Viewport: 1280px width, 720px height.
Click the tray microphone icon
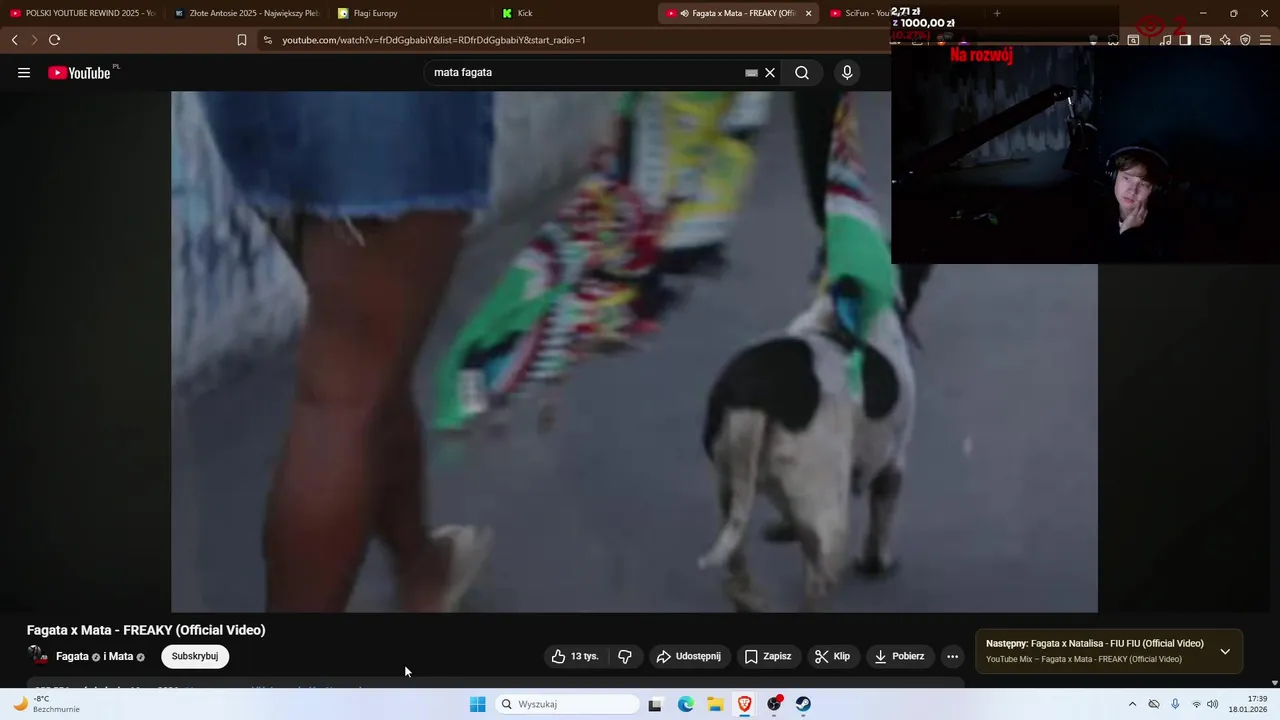(x=1175, y=704)
